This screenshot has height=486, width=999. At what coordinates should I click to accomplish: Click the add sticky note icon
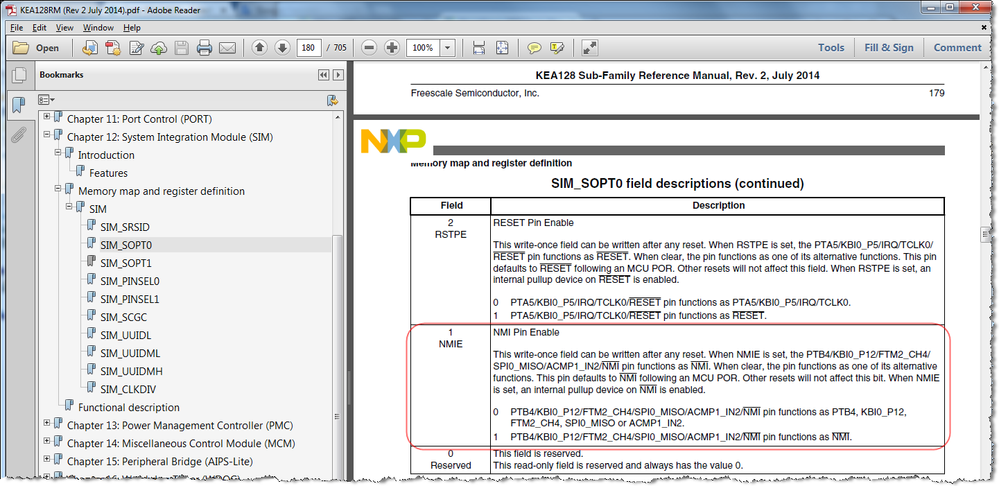(x=534, y=48)
